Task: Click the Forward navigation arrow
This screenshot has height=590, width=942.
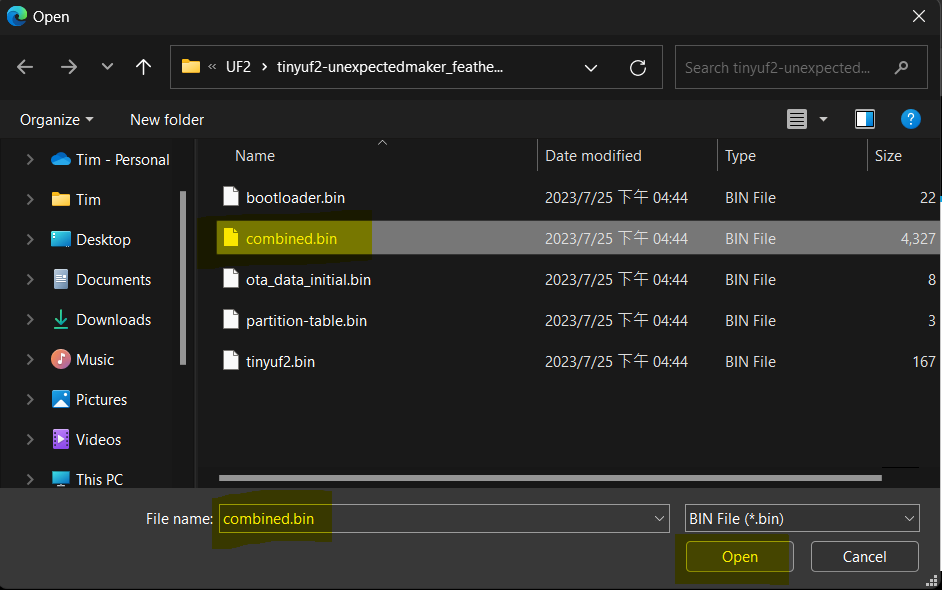Action: (x=68, y=67)
